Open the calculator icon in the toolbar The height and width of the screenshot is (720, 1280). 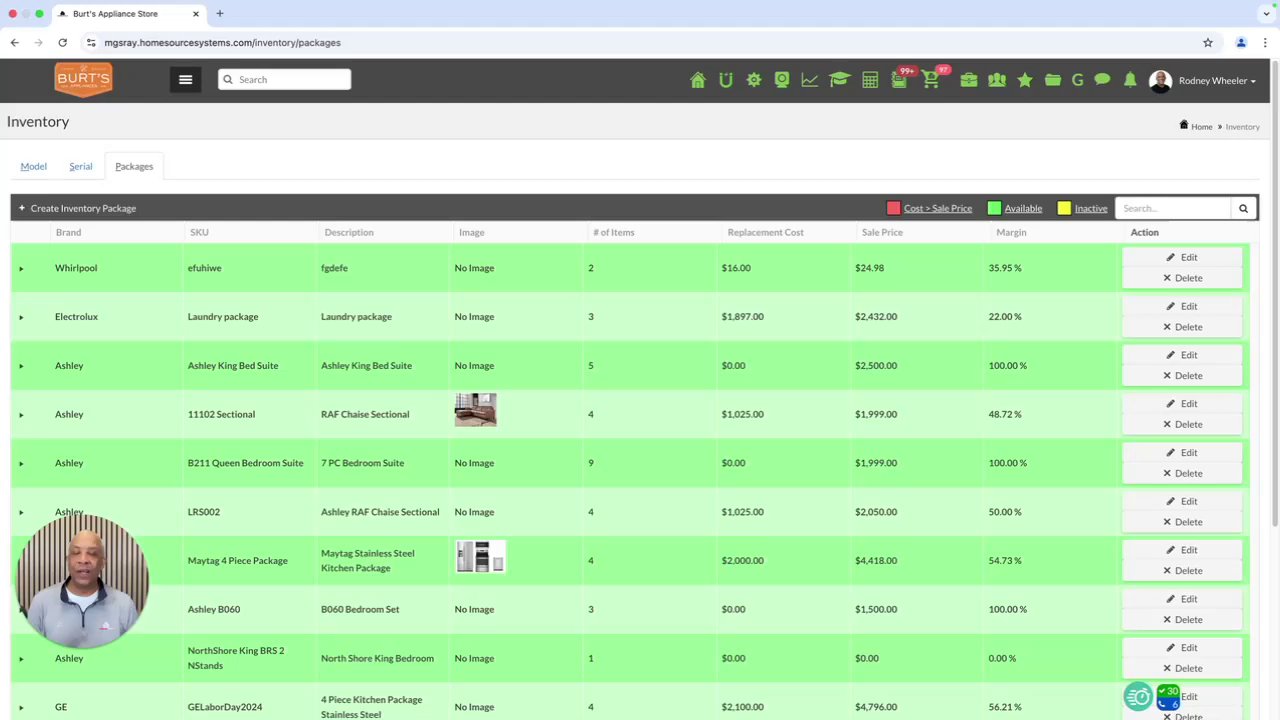(x=870, y=80)
